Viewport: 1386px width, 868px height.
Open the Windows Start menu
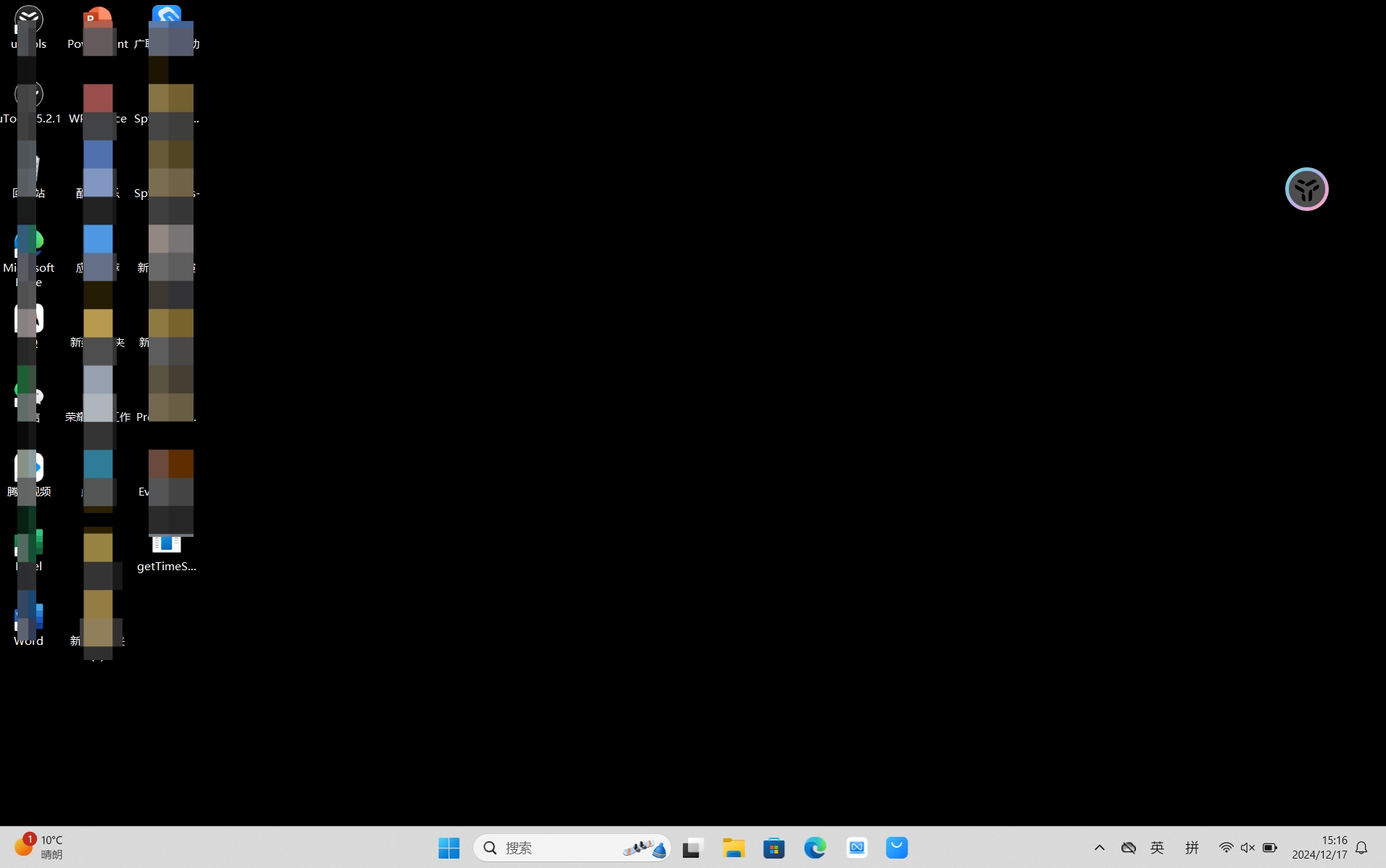(449, 848)
